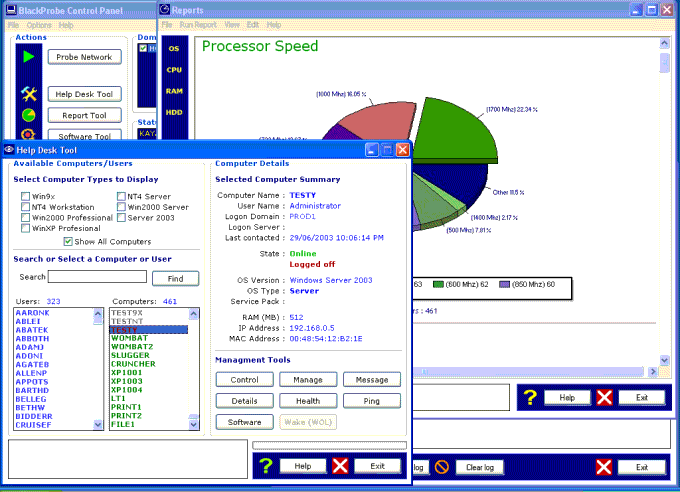Enable the Server 2003 checkbox

click(x=121, y=217)
